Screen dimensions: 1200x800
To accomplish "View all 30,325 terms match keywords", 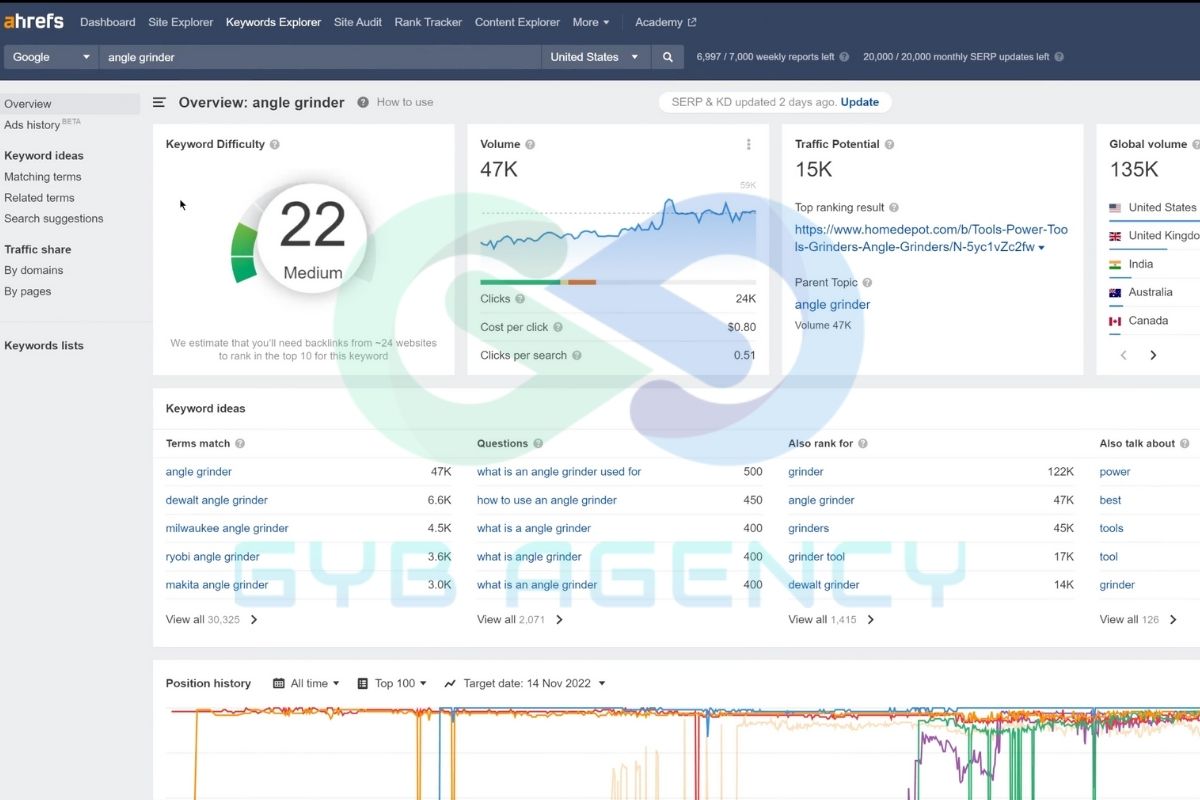I will [x=212, y=620].
